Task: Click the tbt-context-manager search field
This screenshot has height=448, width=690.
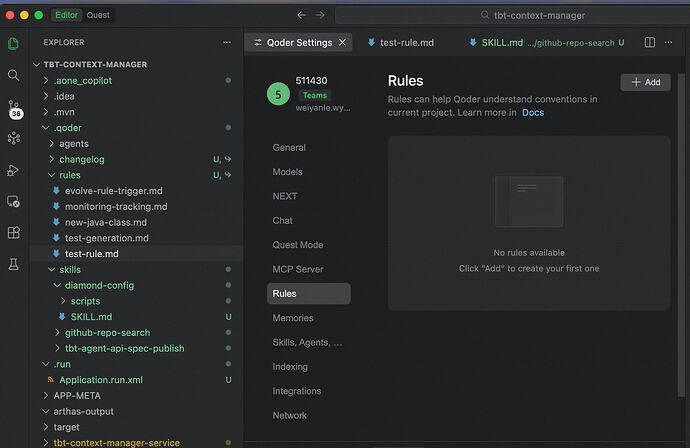Action: click(x=513, y=15)
